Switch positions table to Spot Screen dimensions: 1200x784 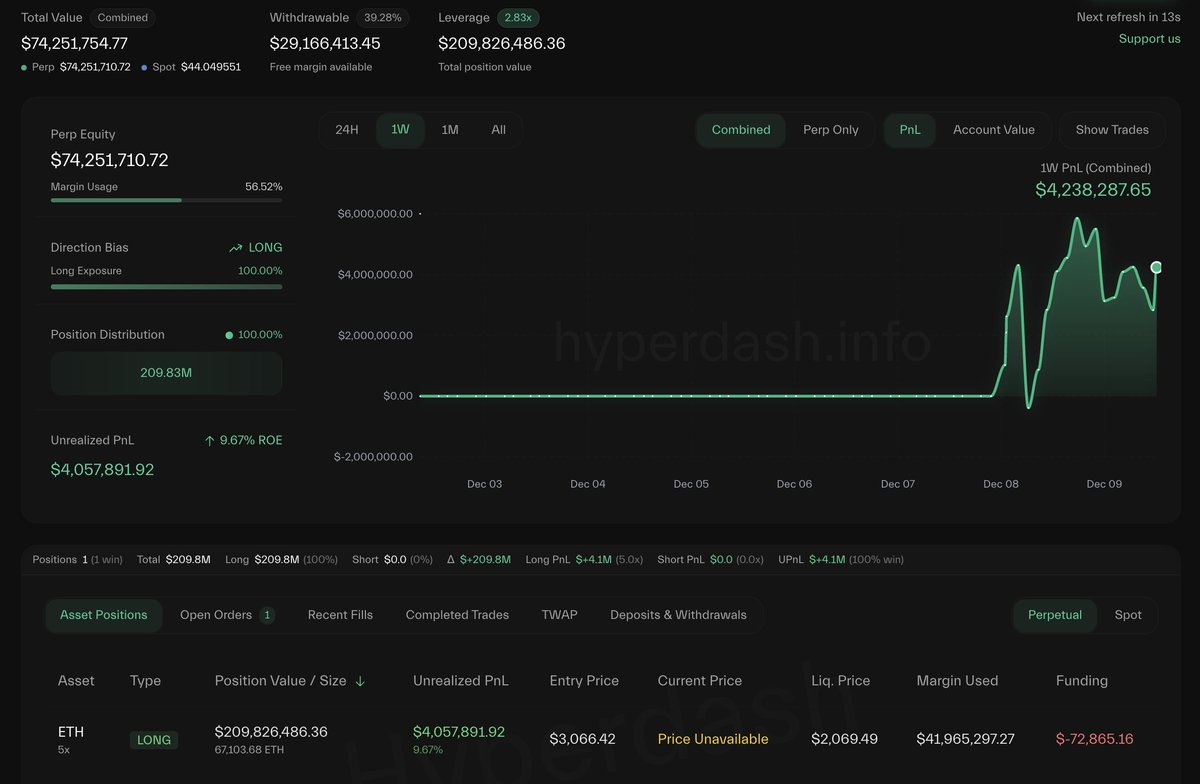point(1128,615)
